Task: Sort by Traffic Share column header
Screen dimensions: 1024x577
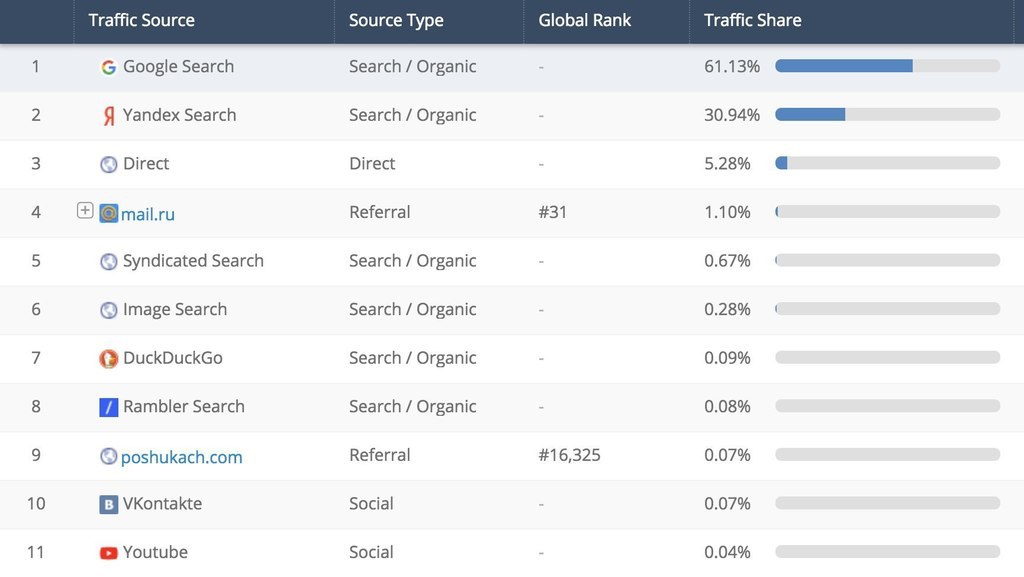Action: (752, 20)
